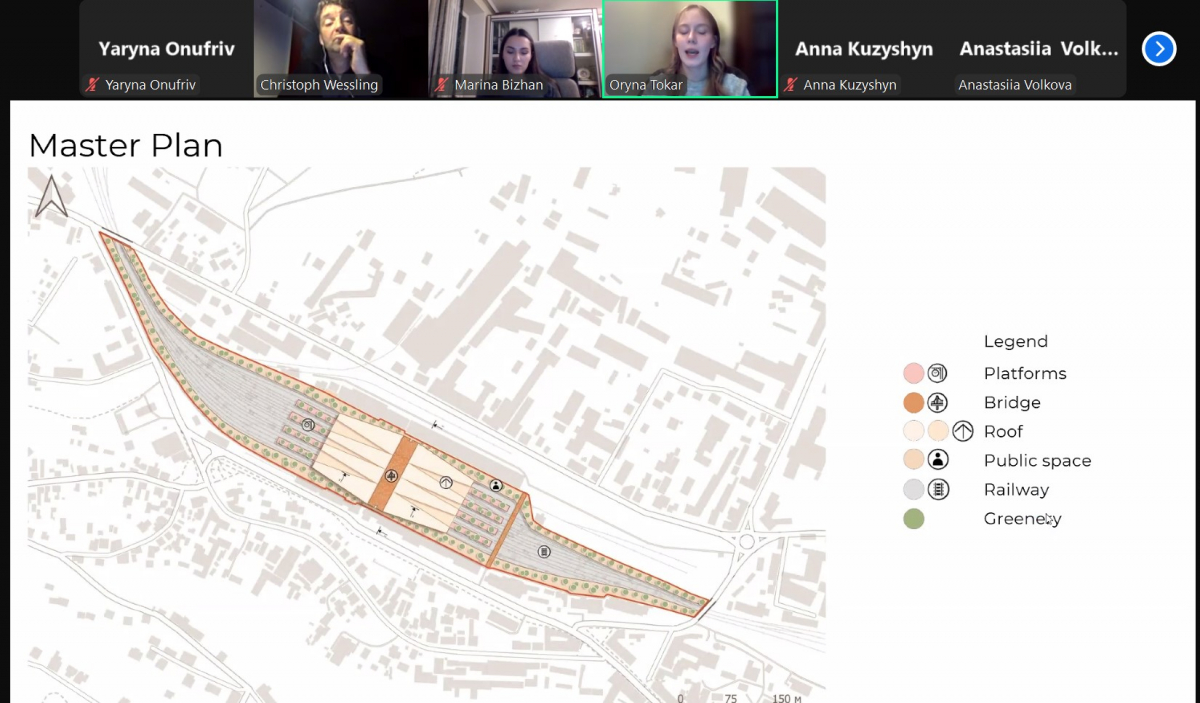
Task: Click the Master Plan slide title
Action: (126, 146)
